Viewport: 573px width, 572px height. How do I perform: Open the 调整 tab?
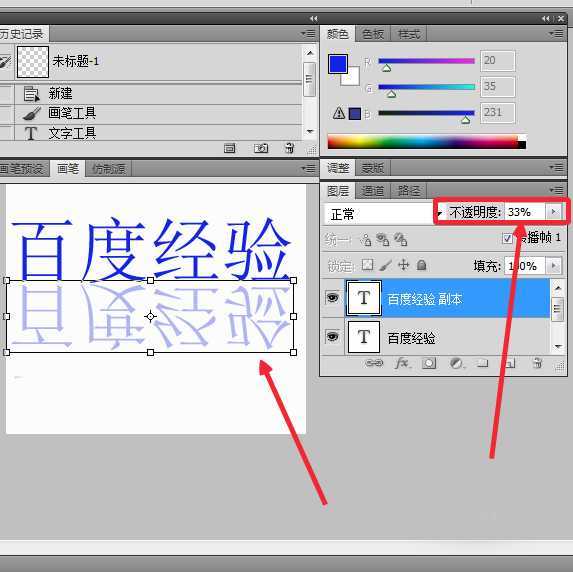[x=338, y=168]
